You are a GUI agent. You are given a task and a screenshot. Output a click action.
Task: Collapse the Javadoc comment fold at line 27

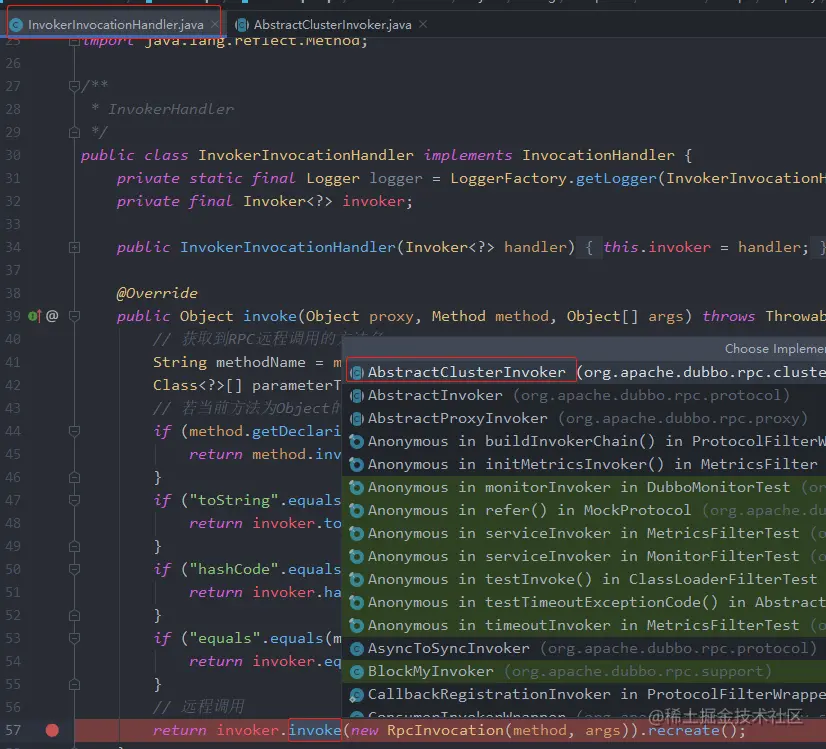click(74, 86)
